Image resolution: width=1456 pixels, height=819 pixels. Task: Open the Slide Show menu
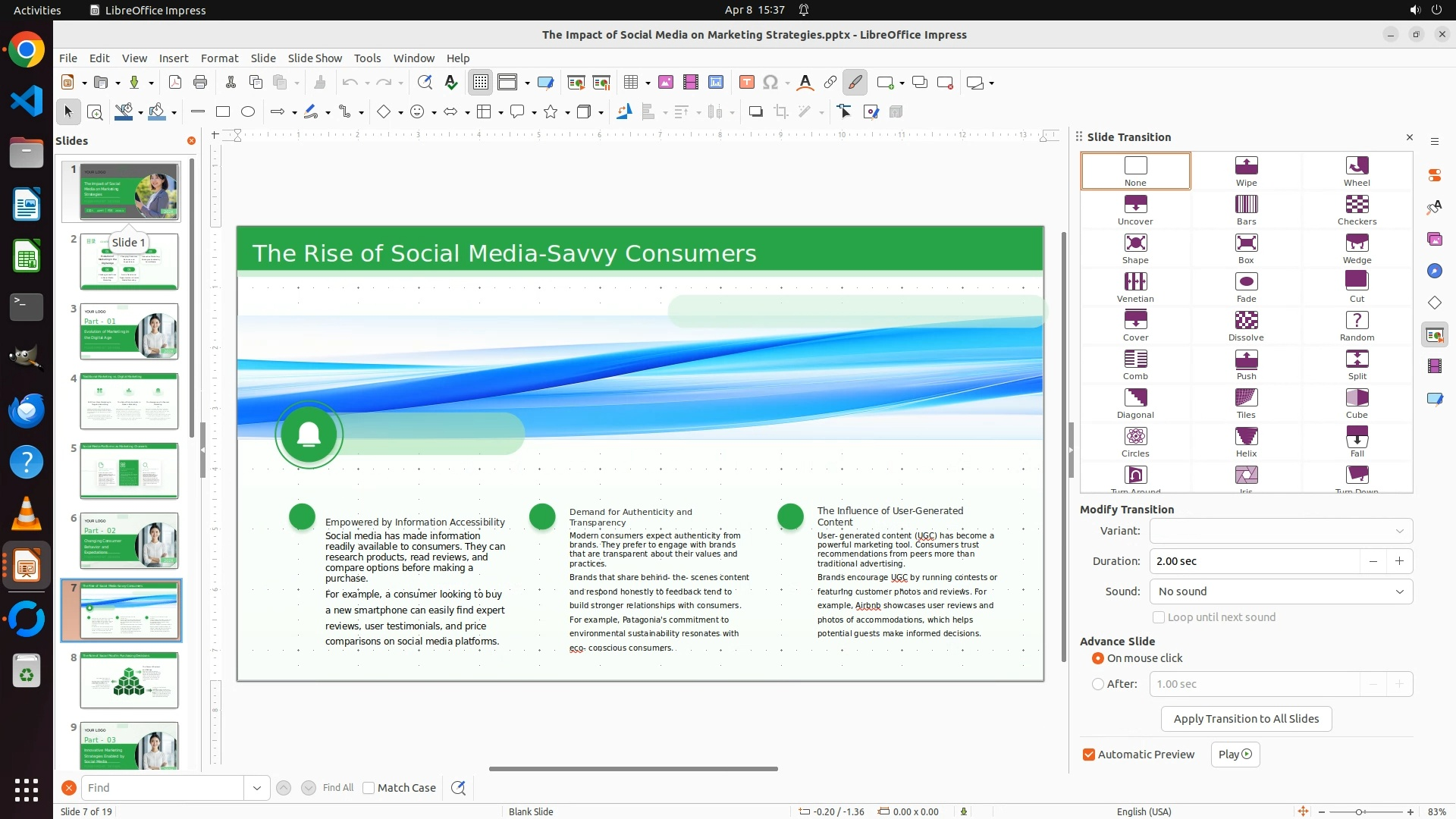(315, 58)
